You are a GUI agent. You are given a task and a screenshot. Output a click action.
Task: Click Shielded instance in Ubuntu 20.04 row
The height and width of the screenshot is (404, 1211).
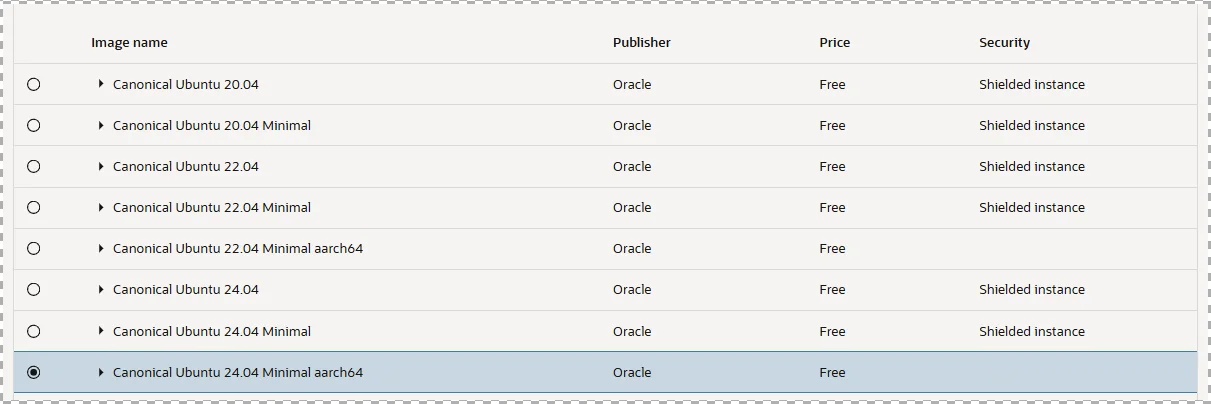tap(1032, 85)
